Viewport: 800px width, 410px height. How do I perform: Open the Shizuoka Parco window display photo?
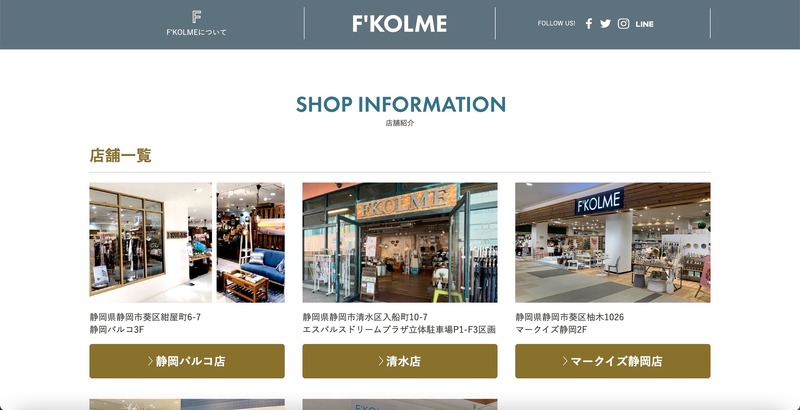pyautogui.click(x=151, y=243)
